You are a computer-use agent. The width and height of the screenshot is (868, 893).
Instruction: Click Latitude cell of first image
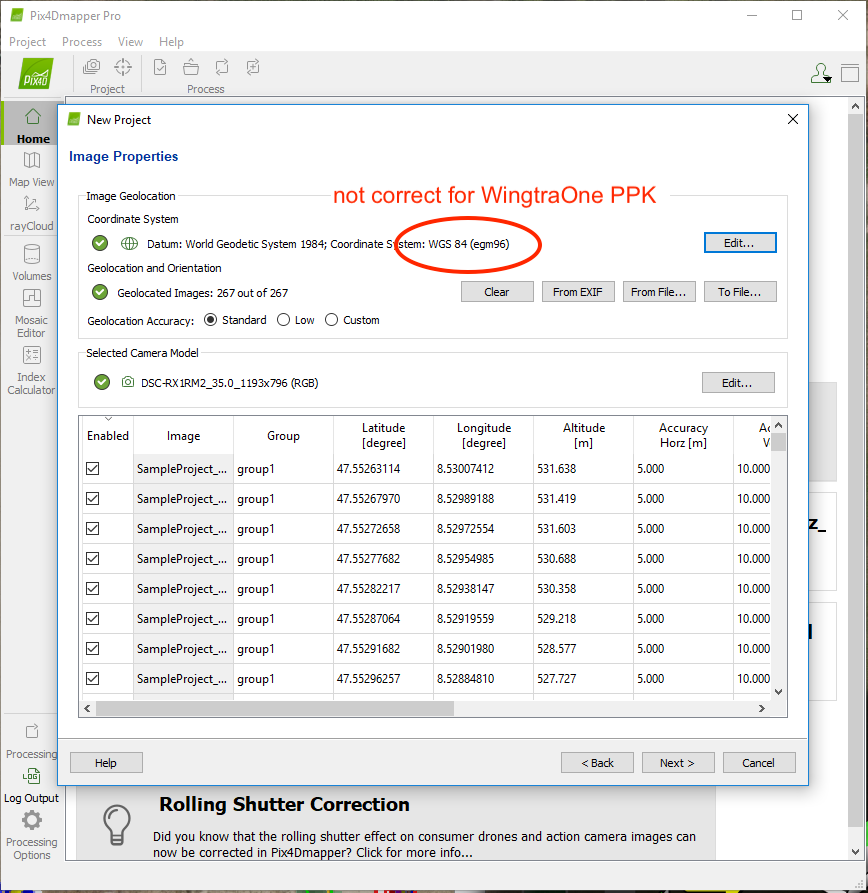[x=383, y=469]
